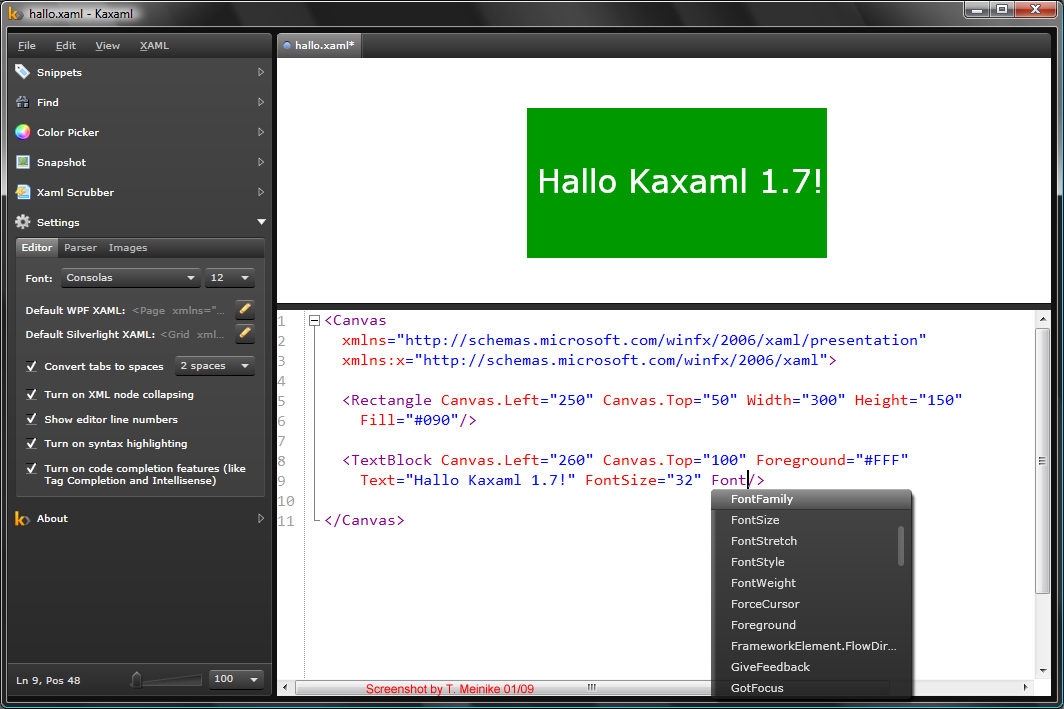This screenshot has width=1064, height=709.
Task: Select the hallo.xaml* document tab
Action: click(x=320, y=45)
